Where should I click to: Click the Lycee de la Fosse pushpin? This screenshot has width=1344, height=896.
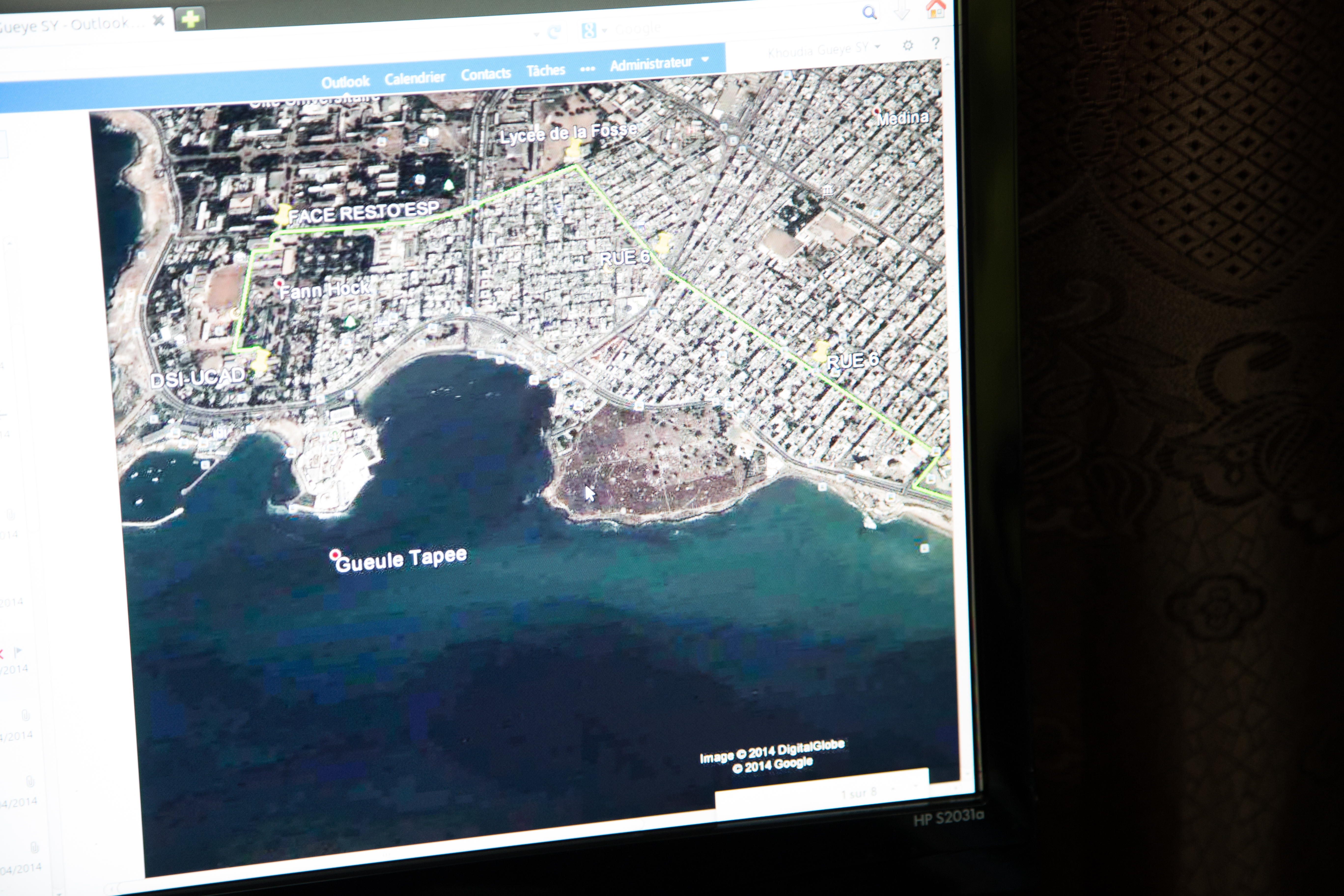tap(573, 149)
